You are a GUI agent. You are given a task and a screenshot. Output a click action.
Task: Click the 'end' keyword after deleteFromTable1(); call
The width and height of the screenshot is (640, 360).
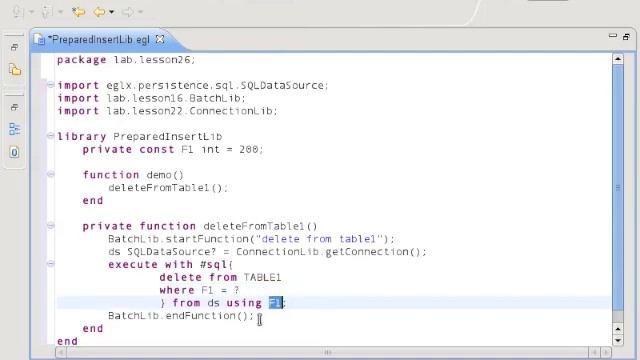93,200
